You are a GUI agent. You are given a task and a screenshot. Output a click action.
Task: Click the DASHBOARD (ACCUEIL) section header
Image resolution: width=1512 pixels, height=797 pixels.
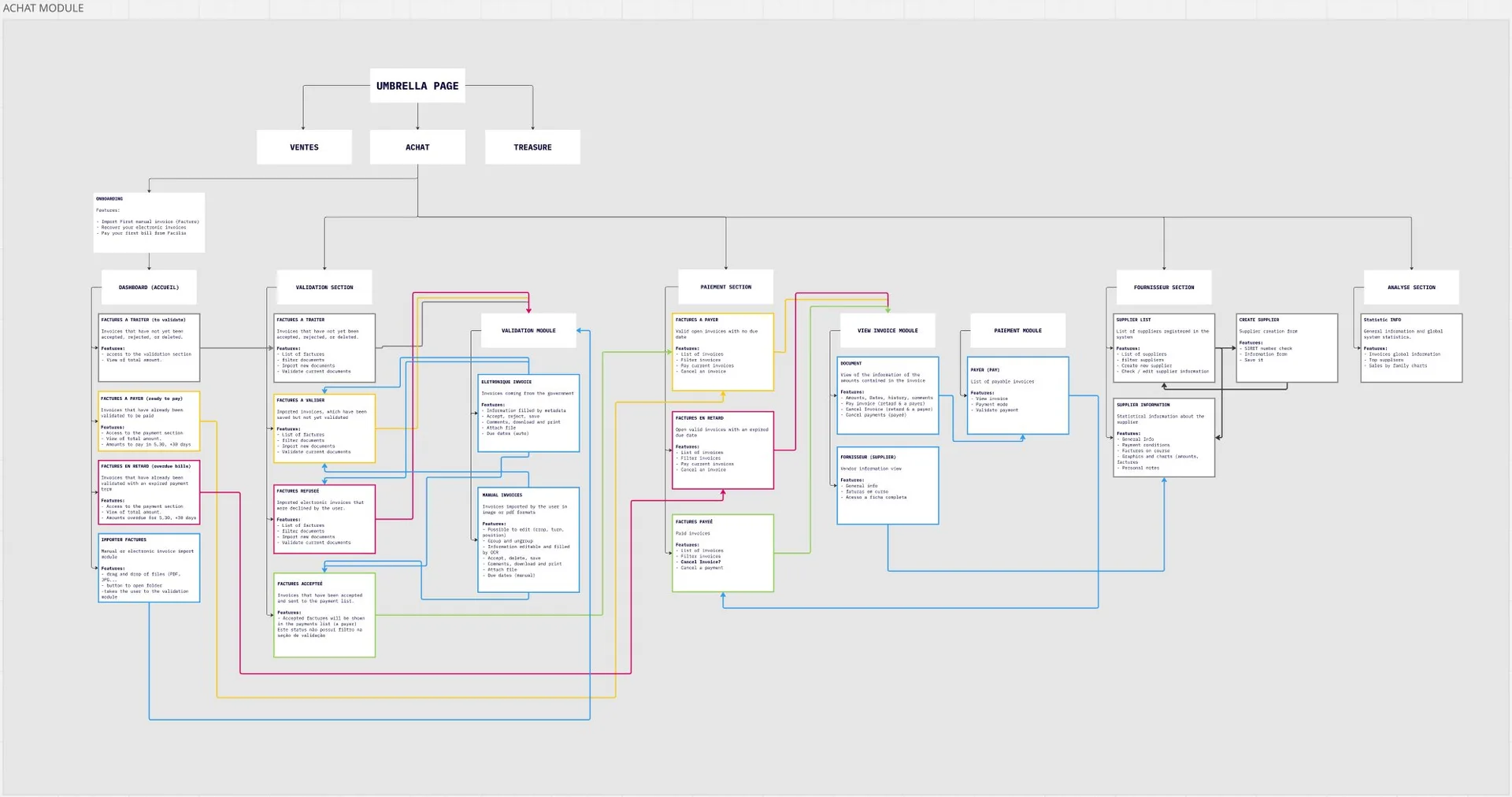point(149,287)
